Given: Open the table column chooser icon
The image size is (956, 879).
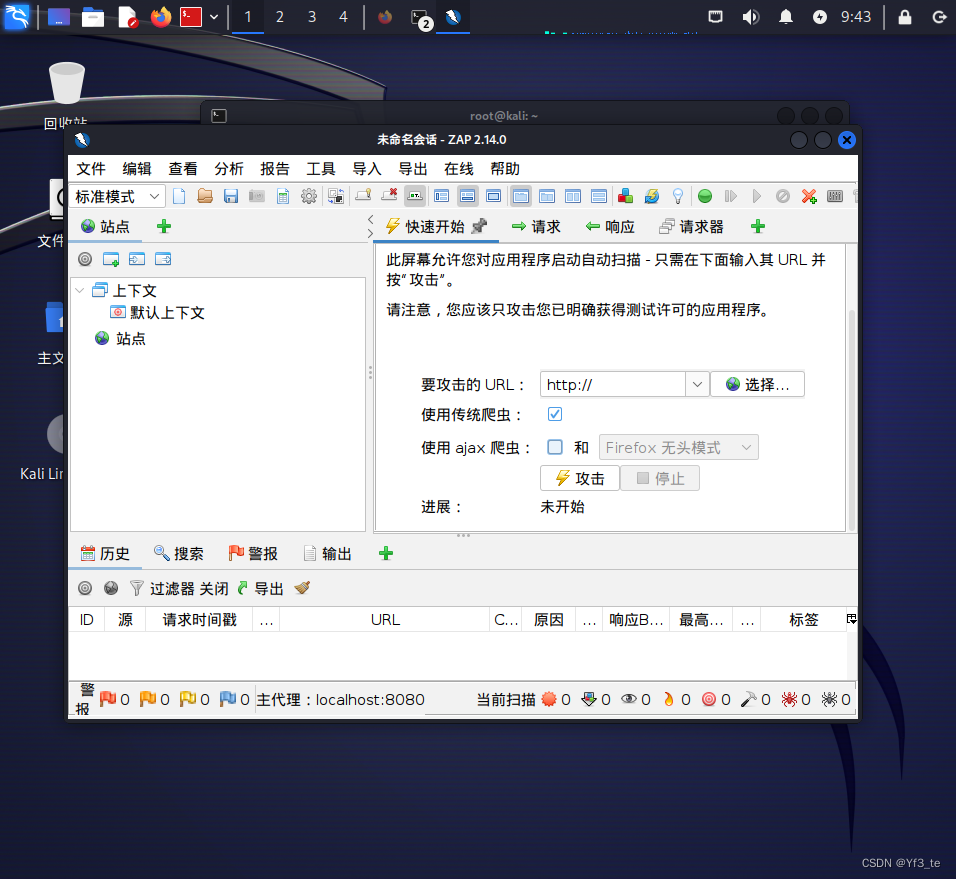Looking at the screenshot, I should click(x=852, y=619).
